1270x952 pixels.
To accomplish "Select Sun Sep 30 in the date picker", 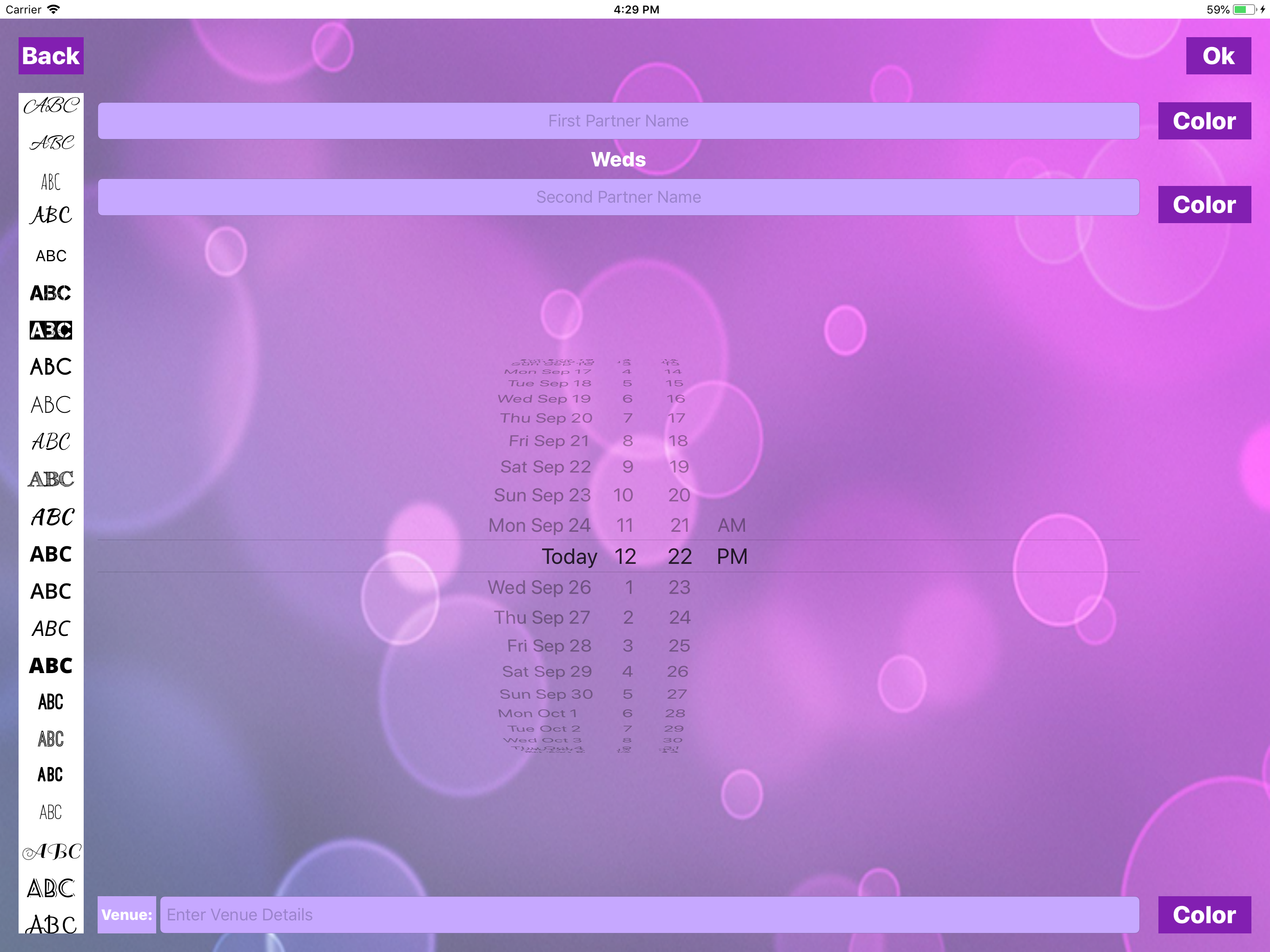I will [x=546, y=694].
